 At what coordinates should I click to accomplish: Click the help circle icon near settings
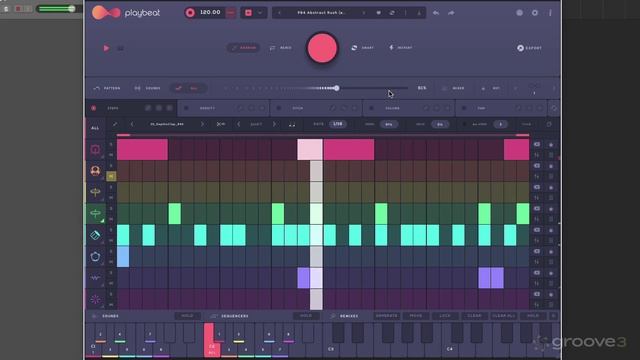point(519,13)
